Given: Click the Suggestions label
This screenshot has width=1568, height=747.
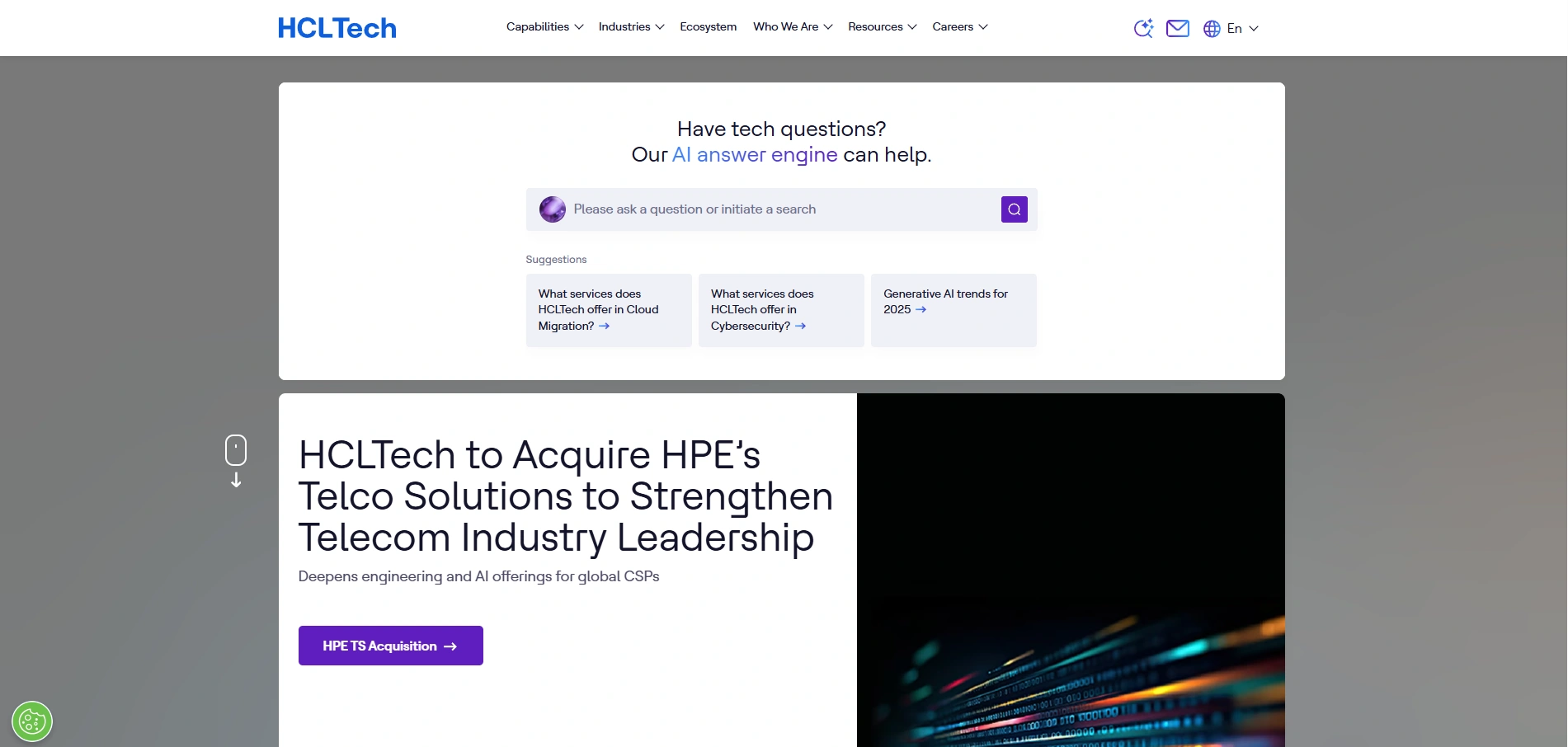Looking at the screenshot, I should [556, 260].
